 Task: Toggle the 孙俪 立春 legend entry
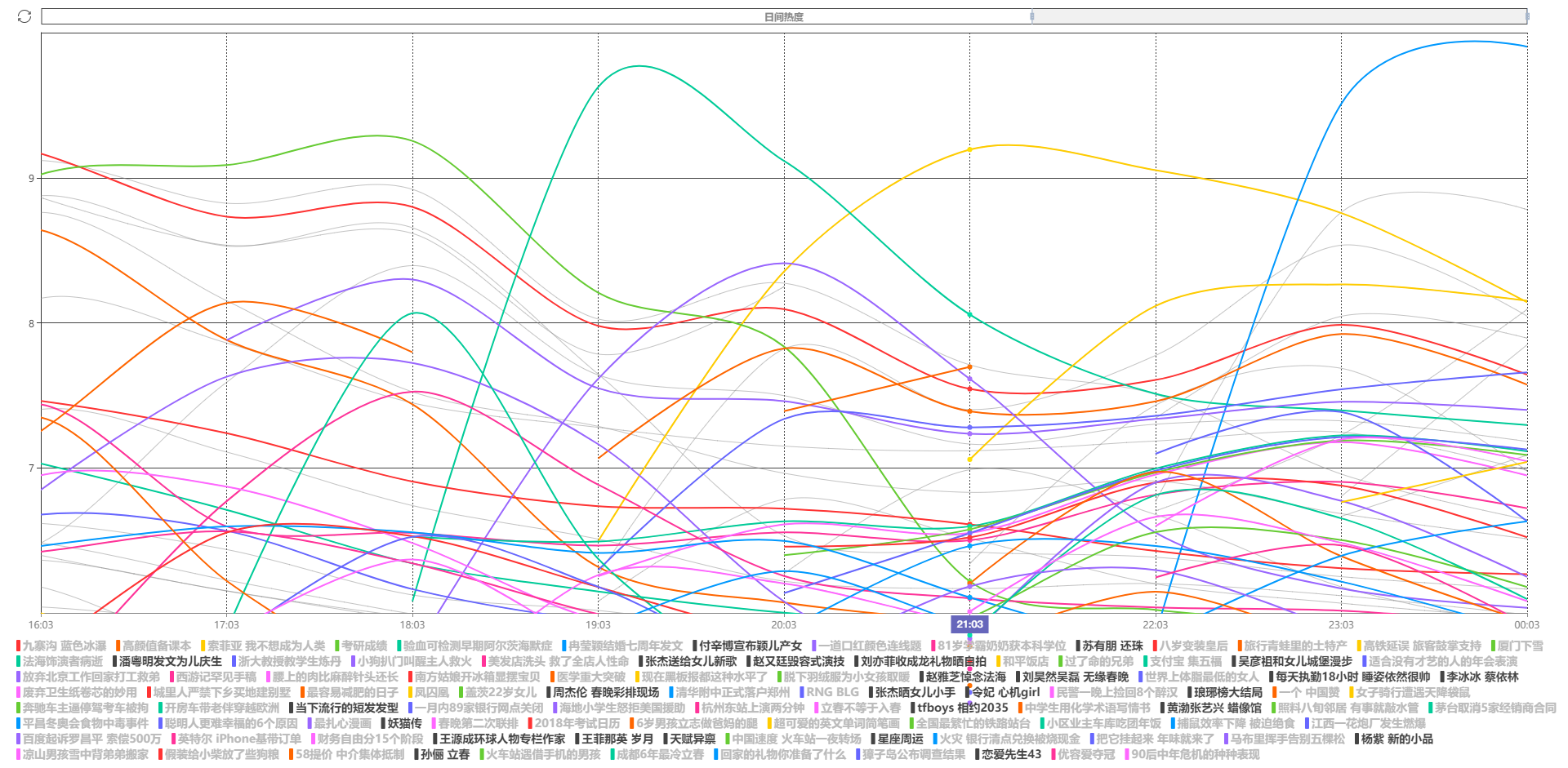[x=442, y=754]
